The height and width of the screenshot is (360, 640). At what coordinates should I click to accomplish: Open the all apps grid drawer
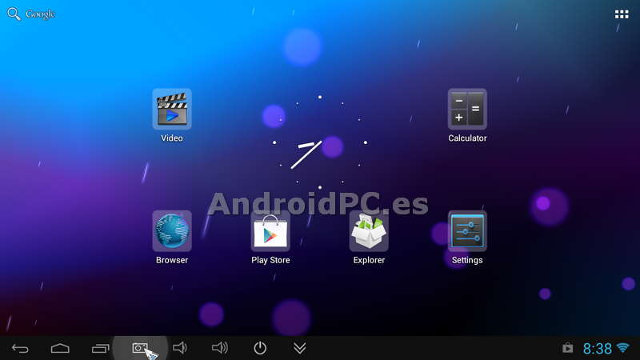622,14
